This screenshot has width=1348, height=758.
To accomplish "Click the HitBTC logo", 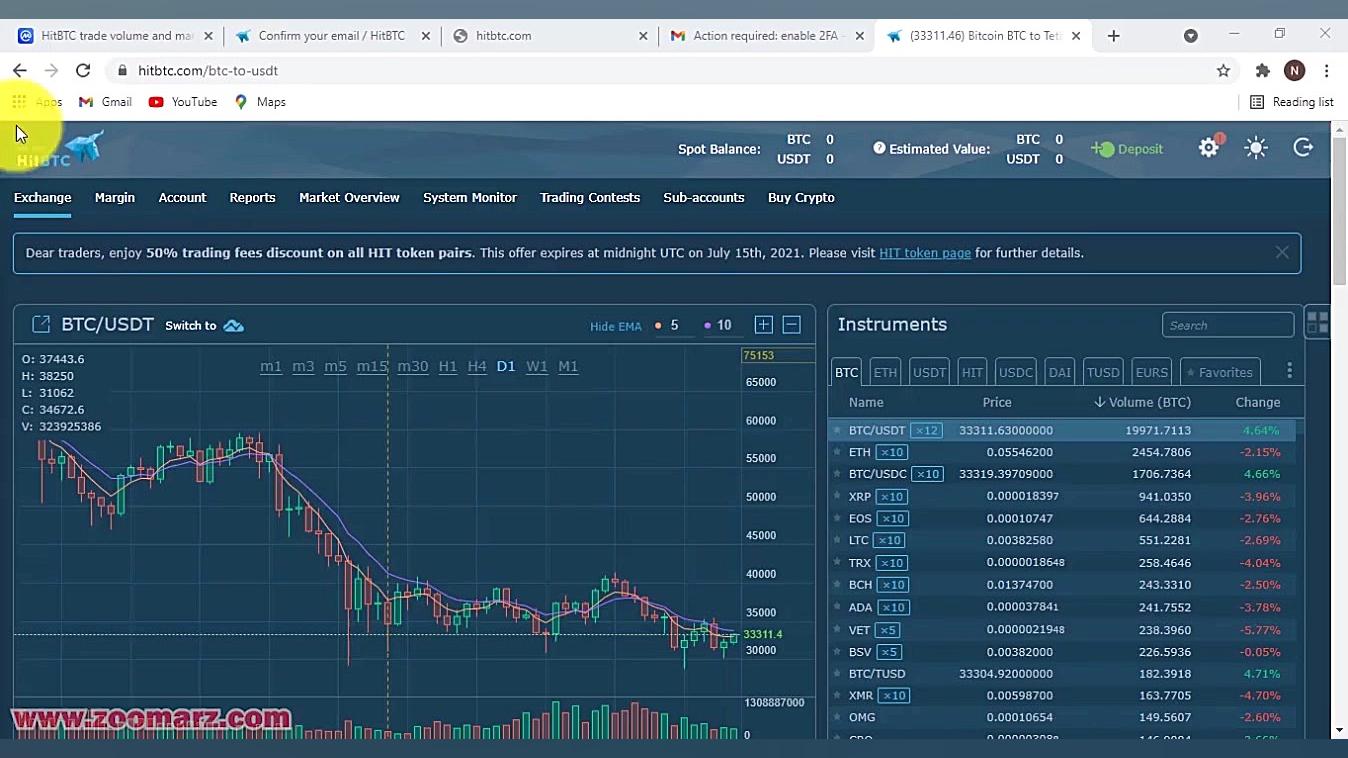I will pyautogui.click(x=60, y=149).
